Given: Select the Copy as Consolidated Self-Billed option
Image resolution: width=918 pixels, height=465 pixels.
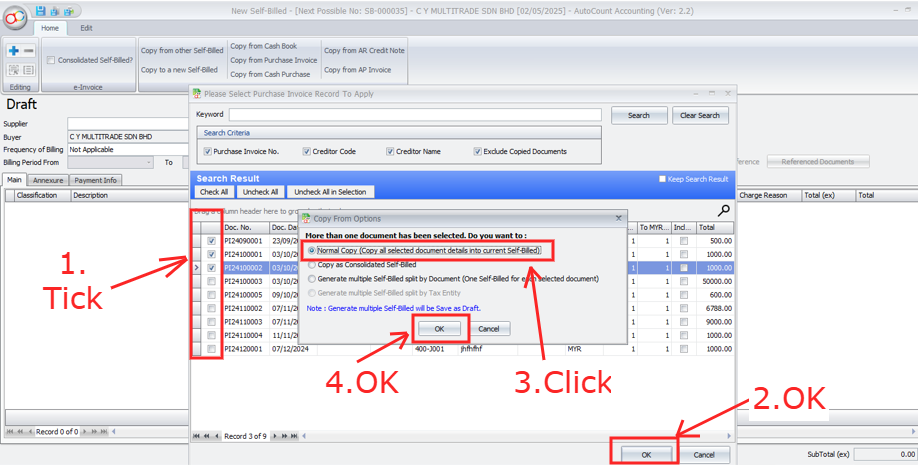Looking at the screenshot, I should 311,265.
